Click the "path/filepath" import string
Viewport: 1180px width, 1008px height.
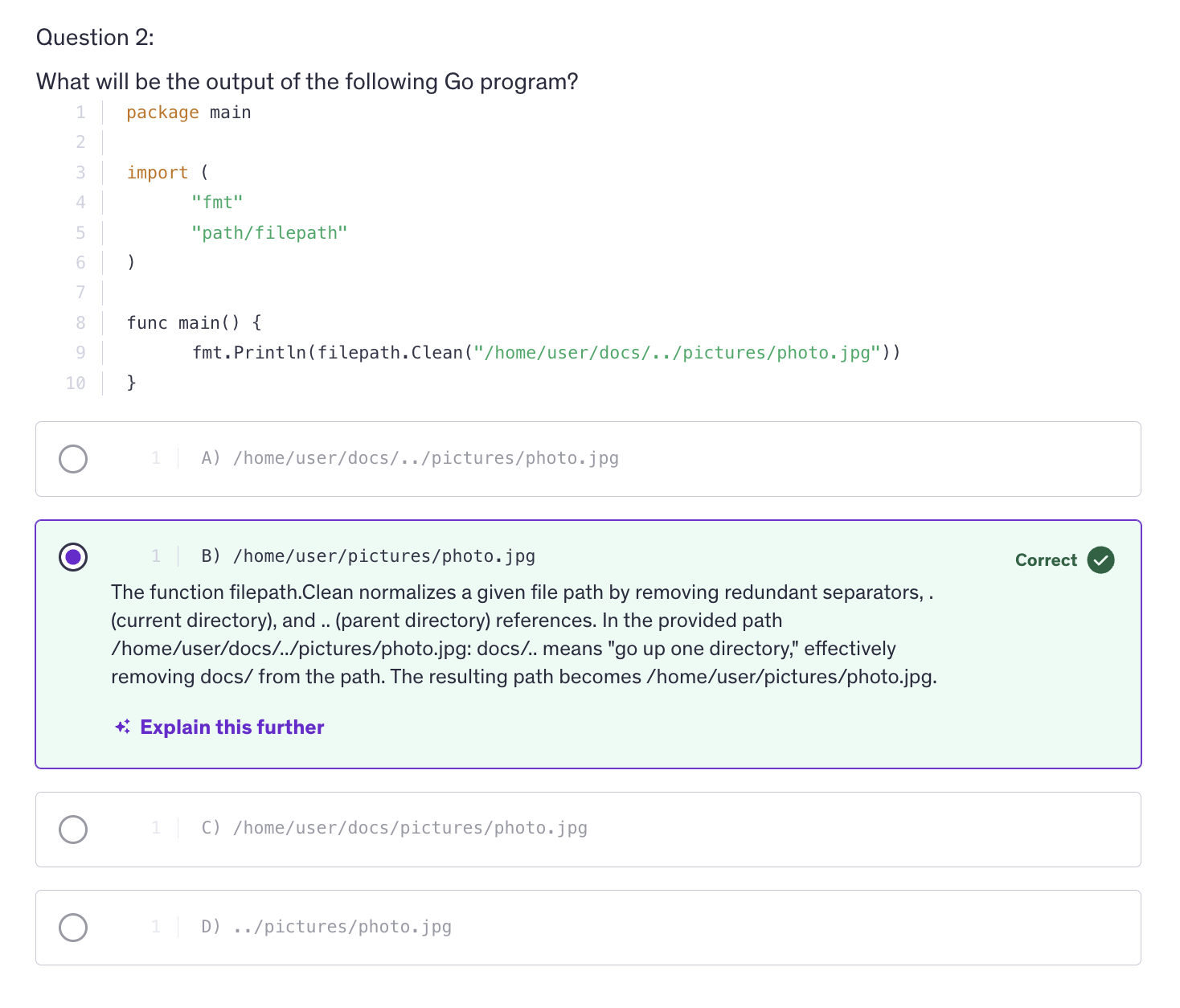point(269,233)
